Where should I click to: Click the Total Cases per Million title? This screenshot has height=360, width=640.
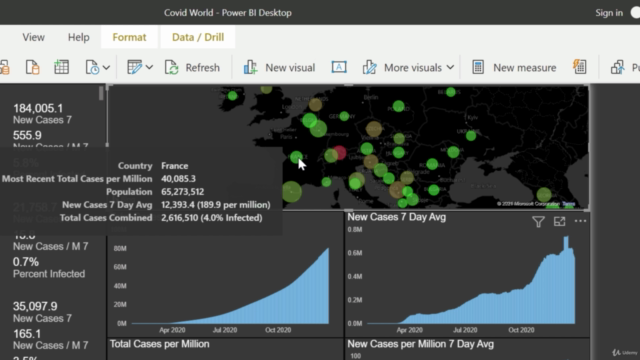point(160,344)
